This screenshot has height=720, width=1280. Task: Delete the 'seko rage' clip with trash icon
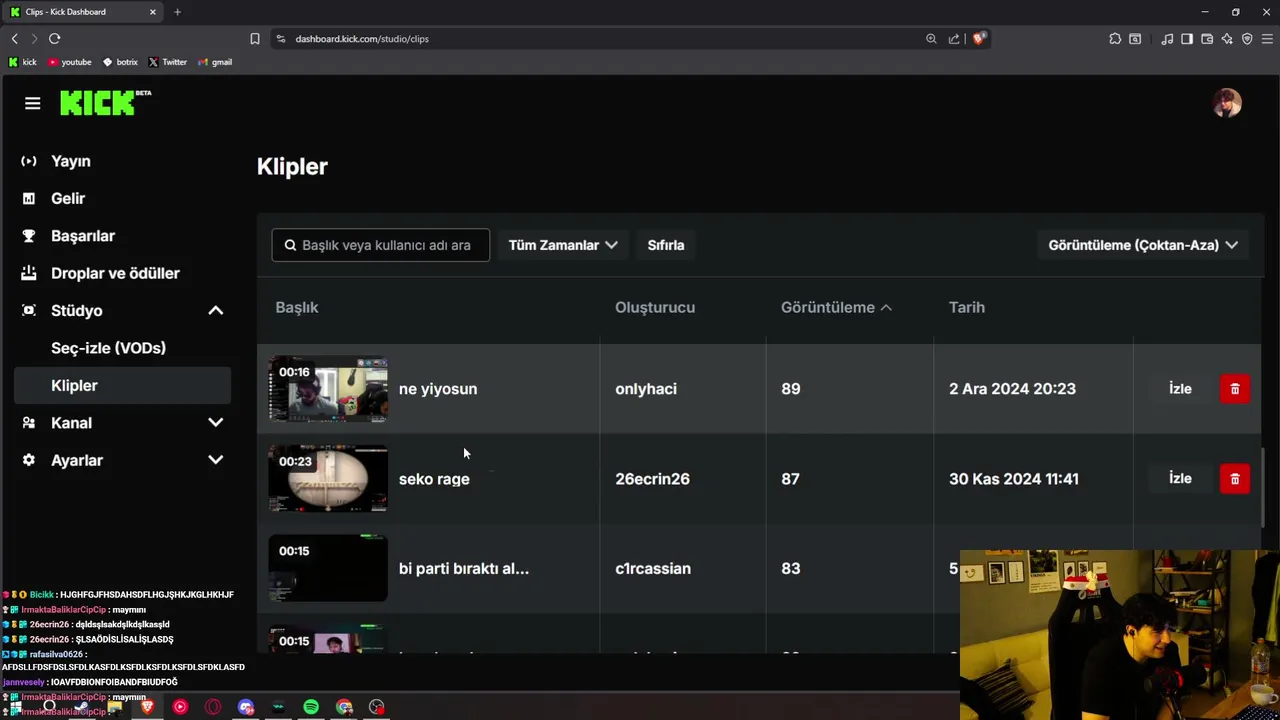click(x=1235, y=479)
